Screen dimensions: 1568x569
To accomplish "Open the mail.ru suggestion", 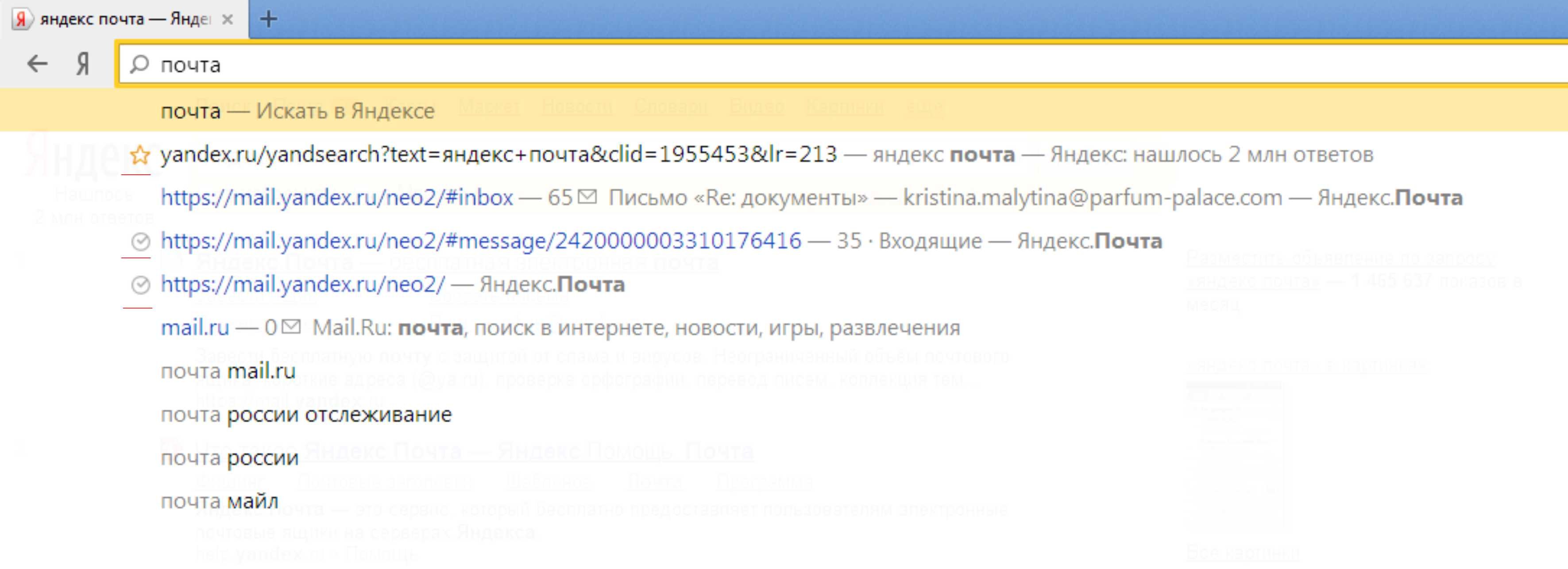I will (784, 327).
